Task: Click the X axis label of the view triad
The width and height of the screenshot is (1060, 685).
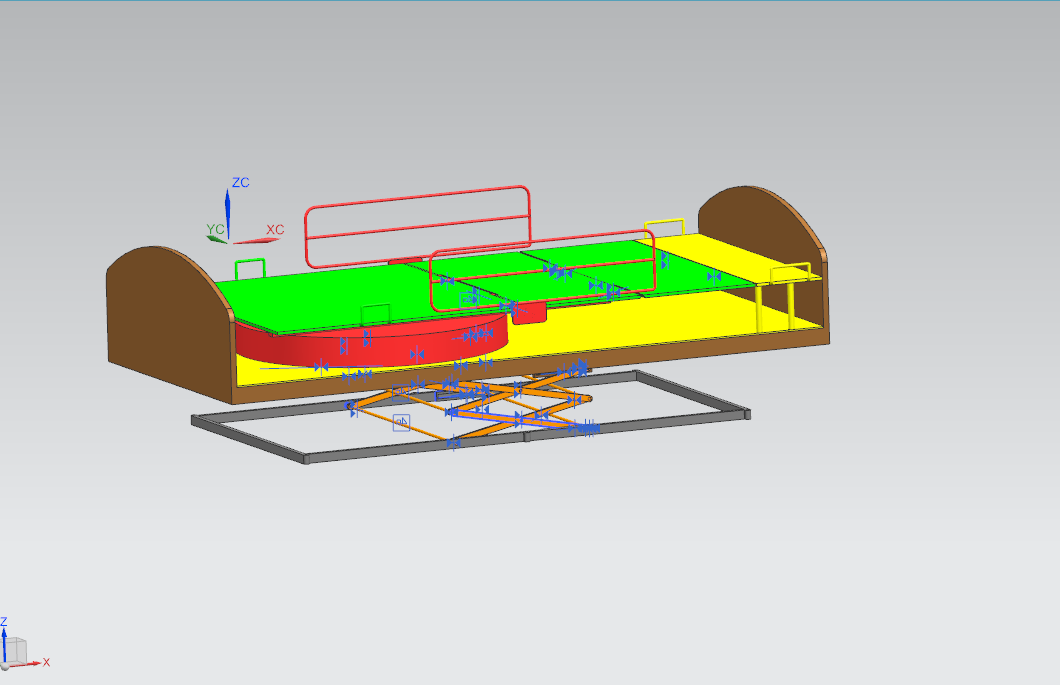Action: (x=46, y=662)
